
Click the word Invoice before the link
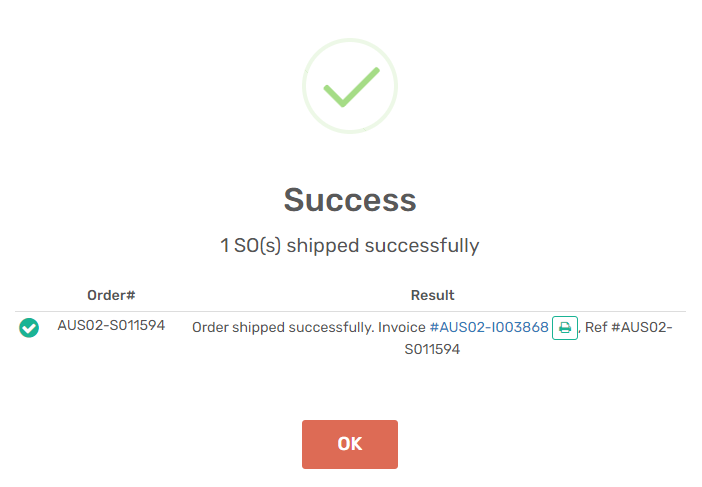pos(402,327)
